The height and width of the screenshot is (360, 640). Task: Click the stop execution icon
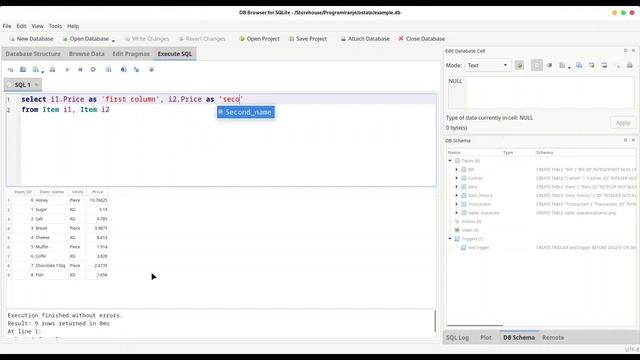pyautogui.click(x=93, y=70)
